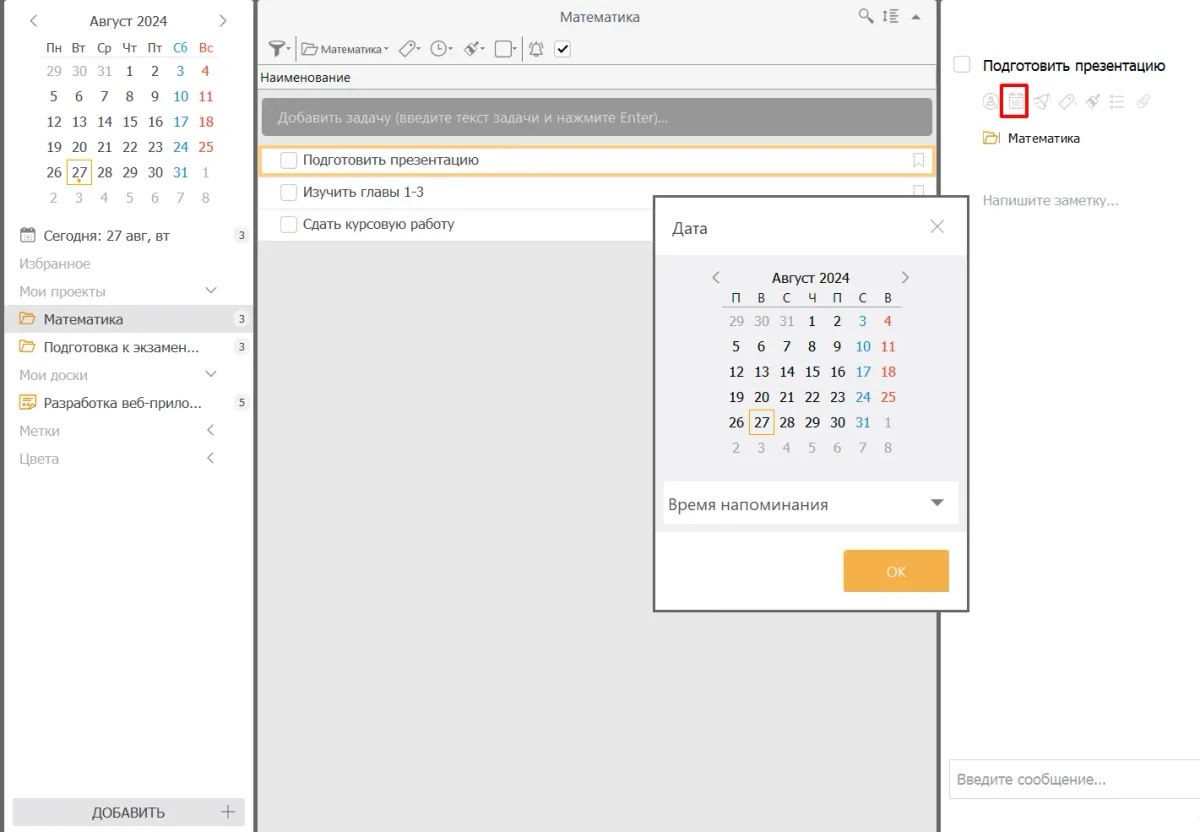Click the 'ДОБАВИТЬ' button

(128, 812)
